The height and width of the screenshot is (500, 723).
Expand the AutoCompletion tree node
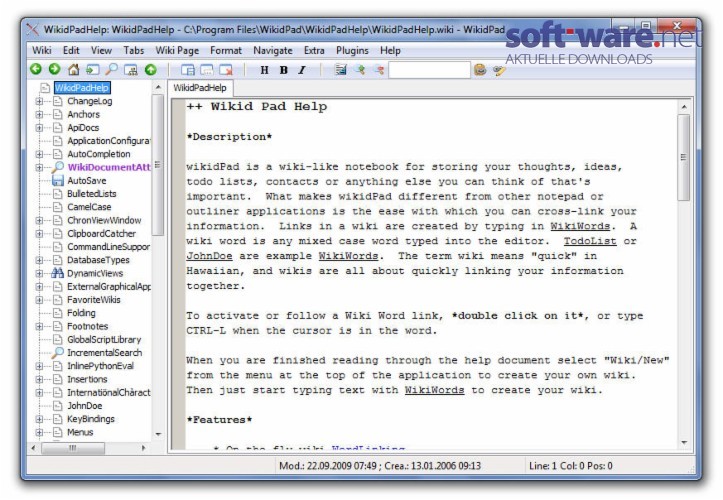40,154
